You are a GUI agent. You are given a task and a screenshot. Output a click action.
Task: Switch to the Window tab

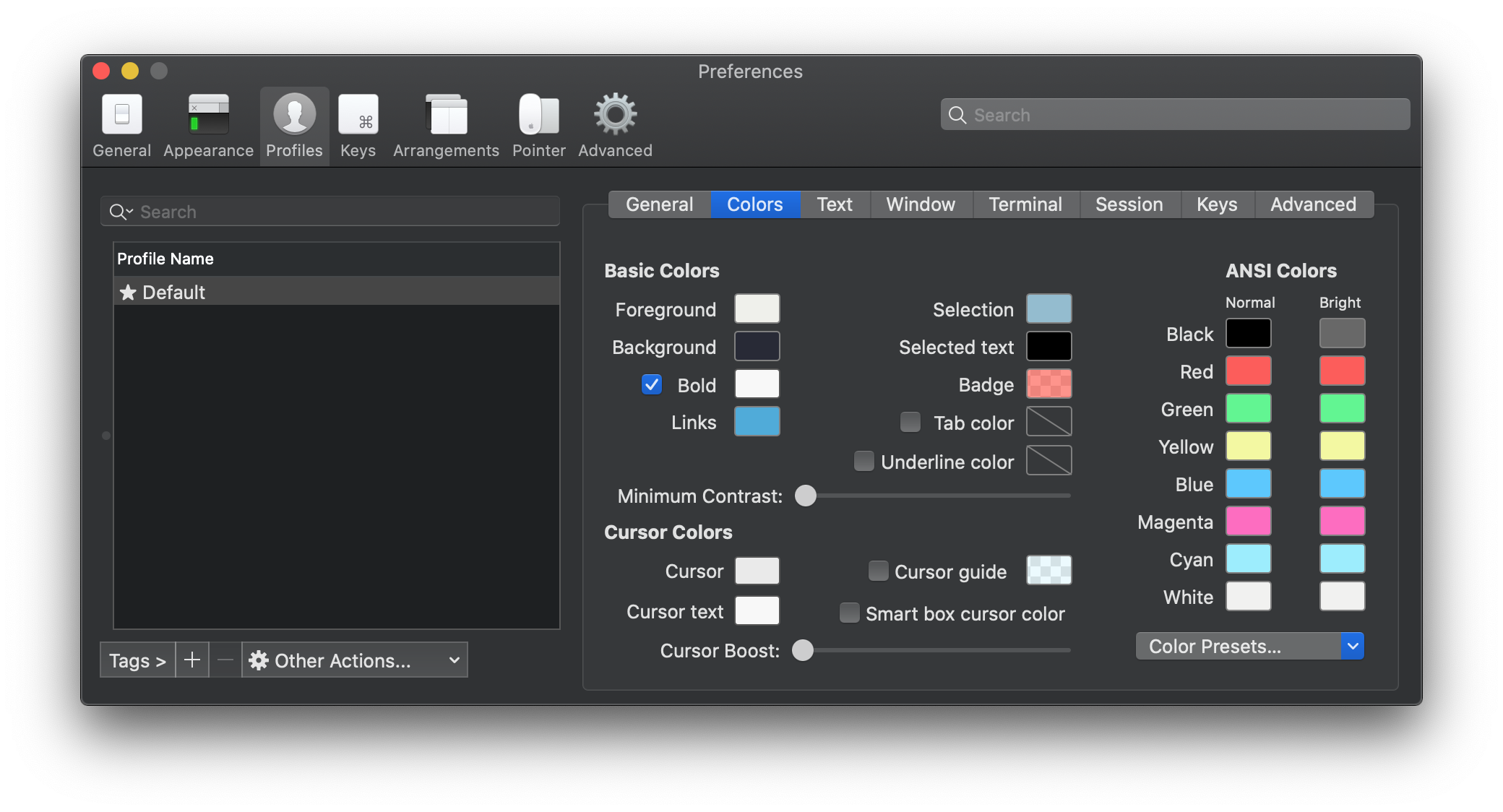921,204
